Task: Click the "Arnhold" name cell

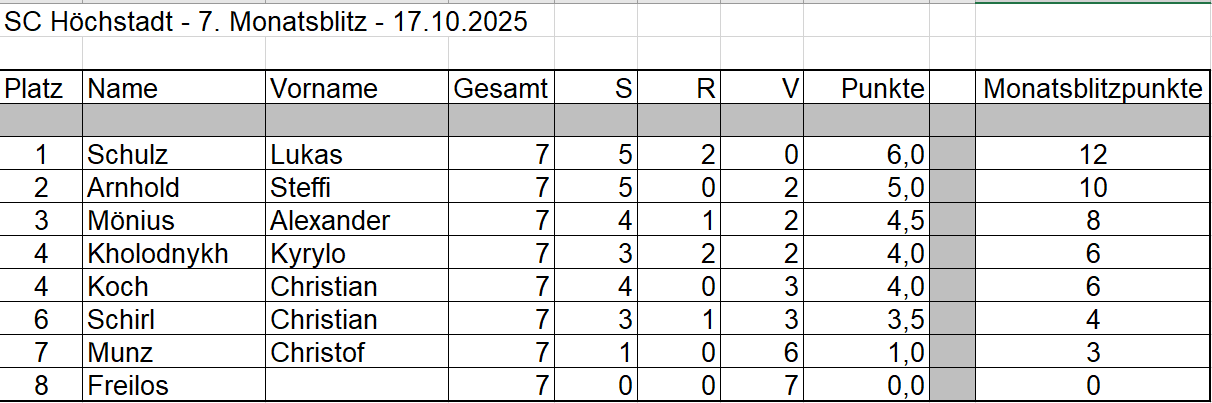Action: (x=135, y=188)
